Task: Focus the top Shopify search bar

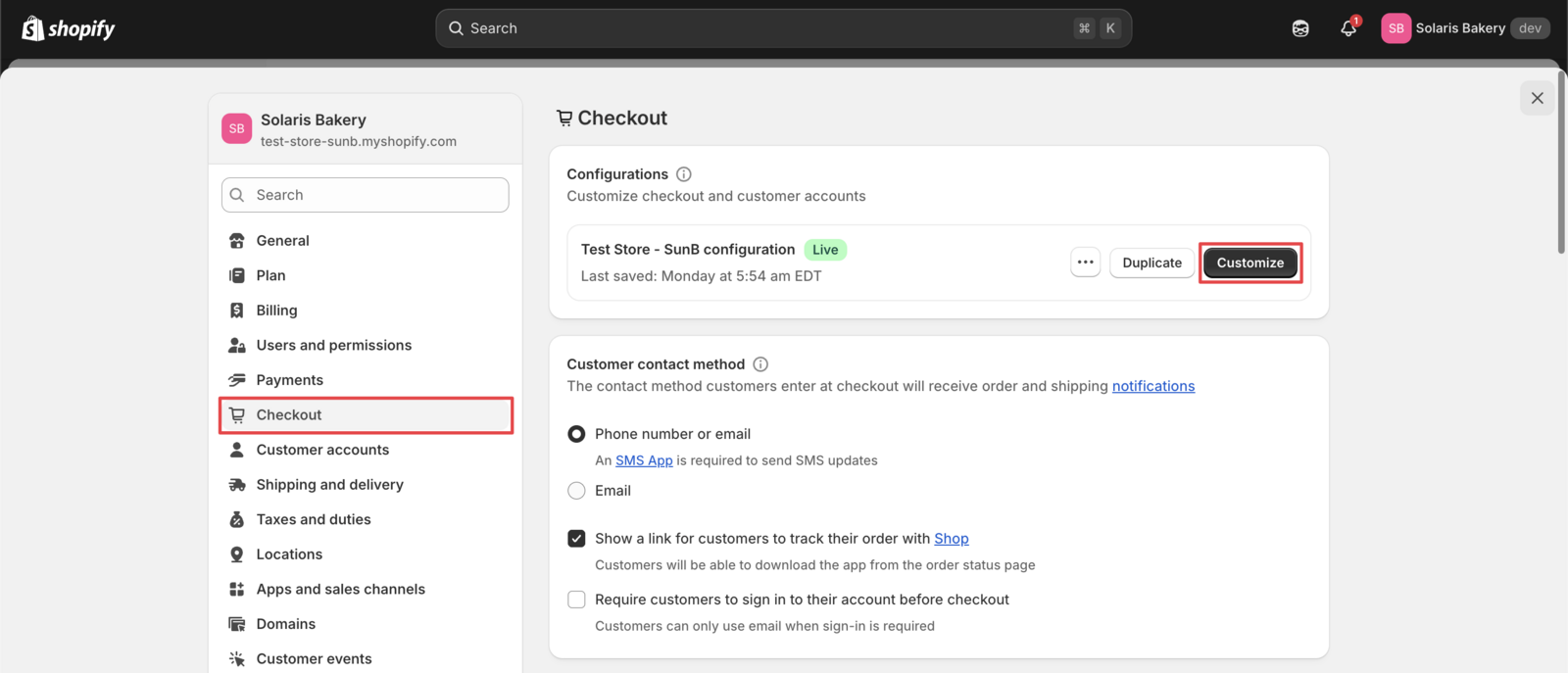Action: click(783, 28)
